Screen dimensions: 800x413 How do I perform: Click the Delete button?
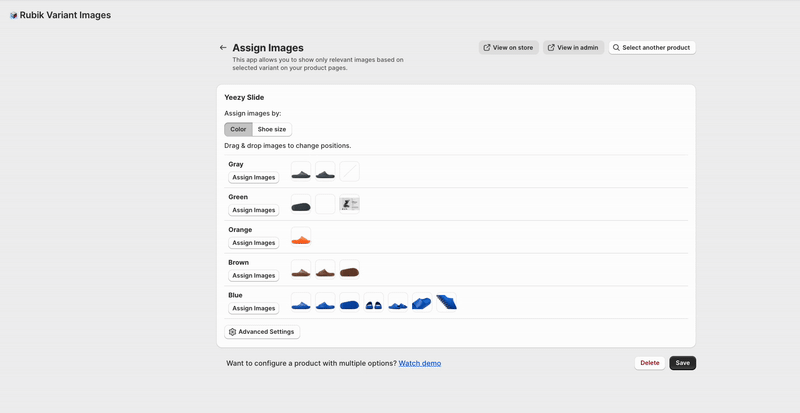point(650,363)
